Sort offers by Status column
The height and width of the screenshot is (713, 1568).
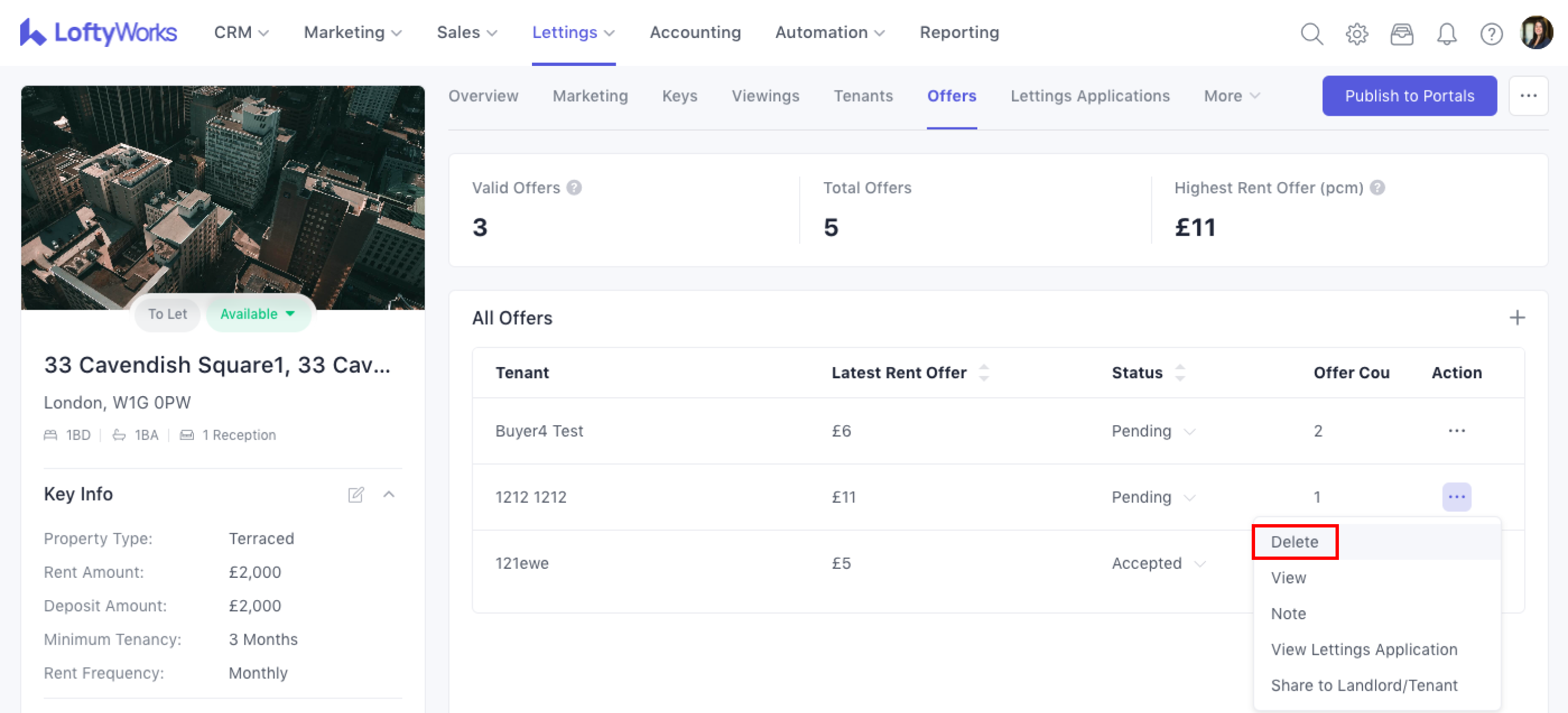coord(1180,372)
